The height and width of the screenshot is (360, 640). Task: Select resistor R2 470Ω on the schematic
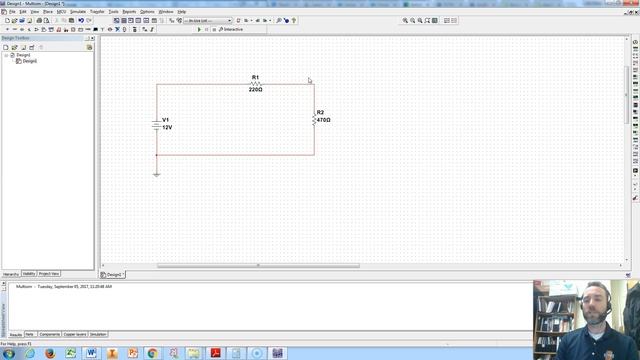click(x=314, y=120)
